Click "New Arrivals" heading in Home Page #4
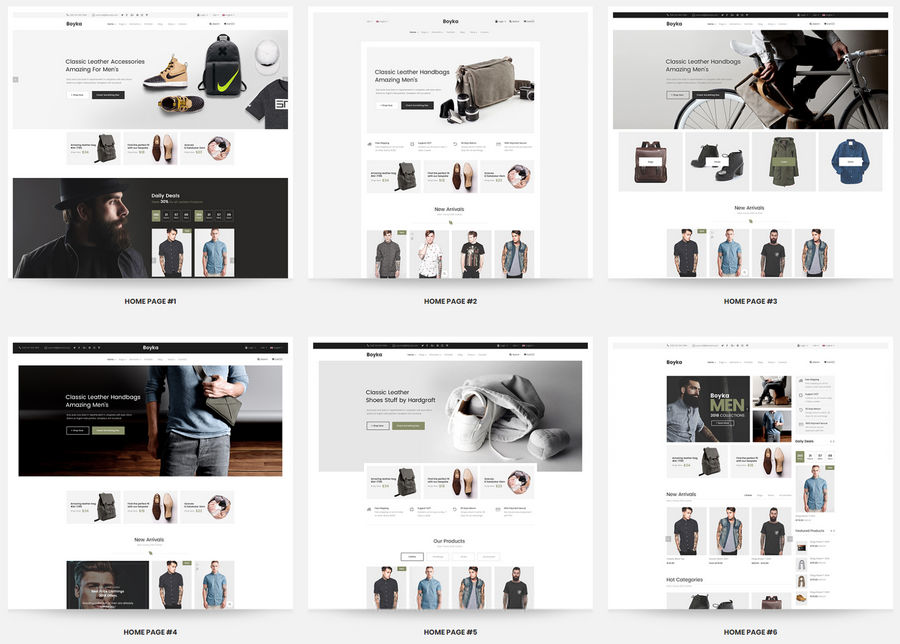 pyautogui.click(x=149, y=540)
